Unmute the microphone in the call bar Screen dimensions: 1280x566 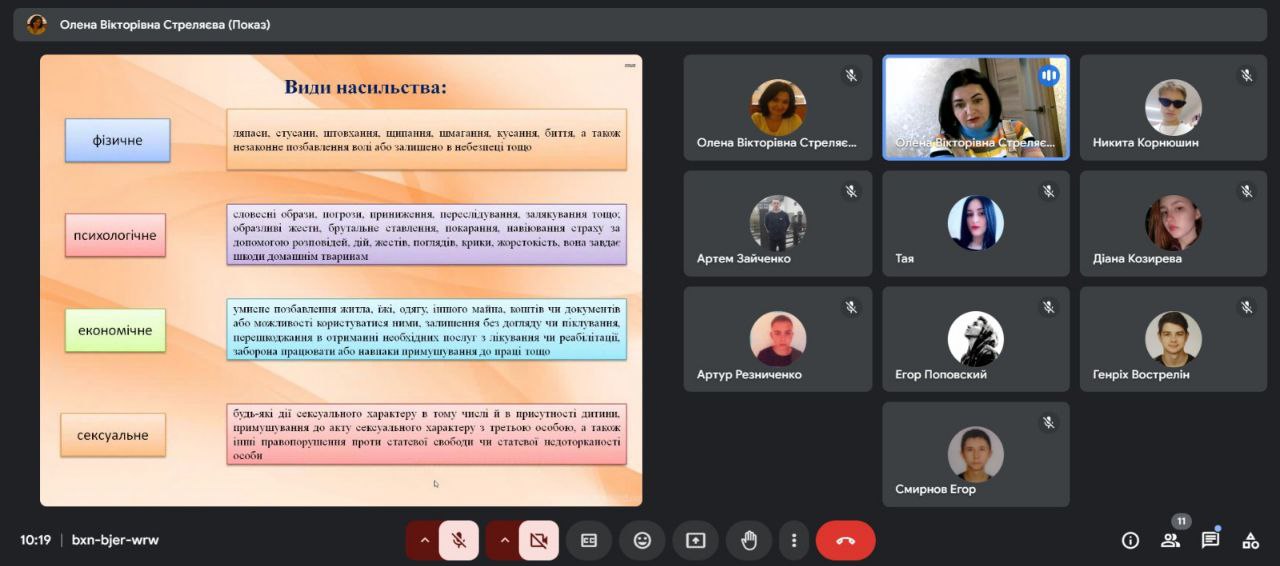[459, 540]
